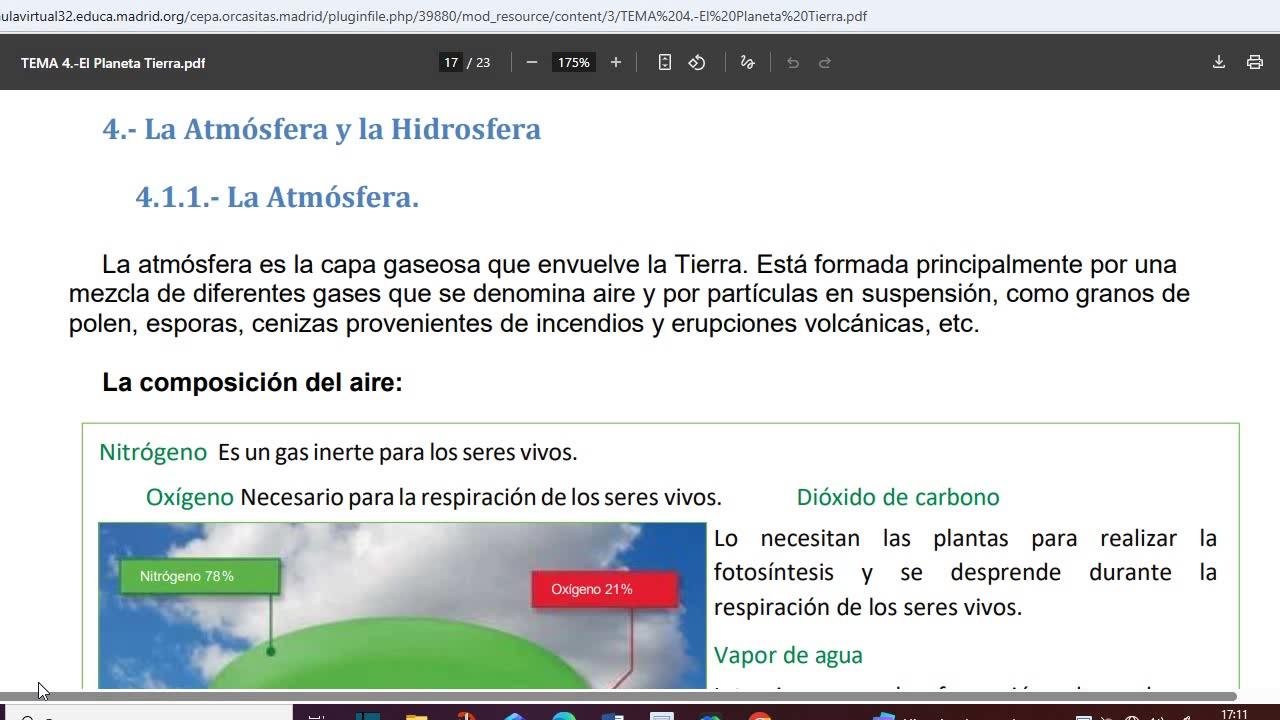Click the sentence 'Es un gas inerte para los seres vivos.'
This screenshot has height=720, width=1280.
(398, 452)
